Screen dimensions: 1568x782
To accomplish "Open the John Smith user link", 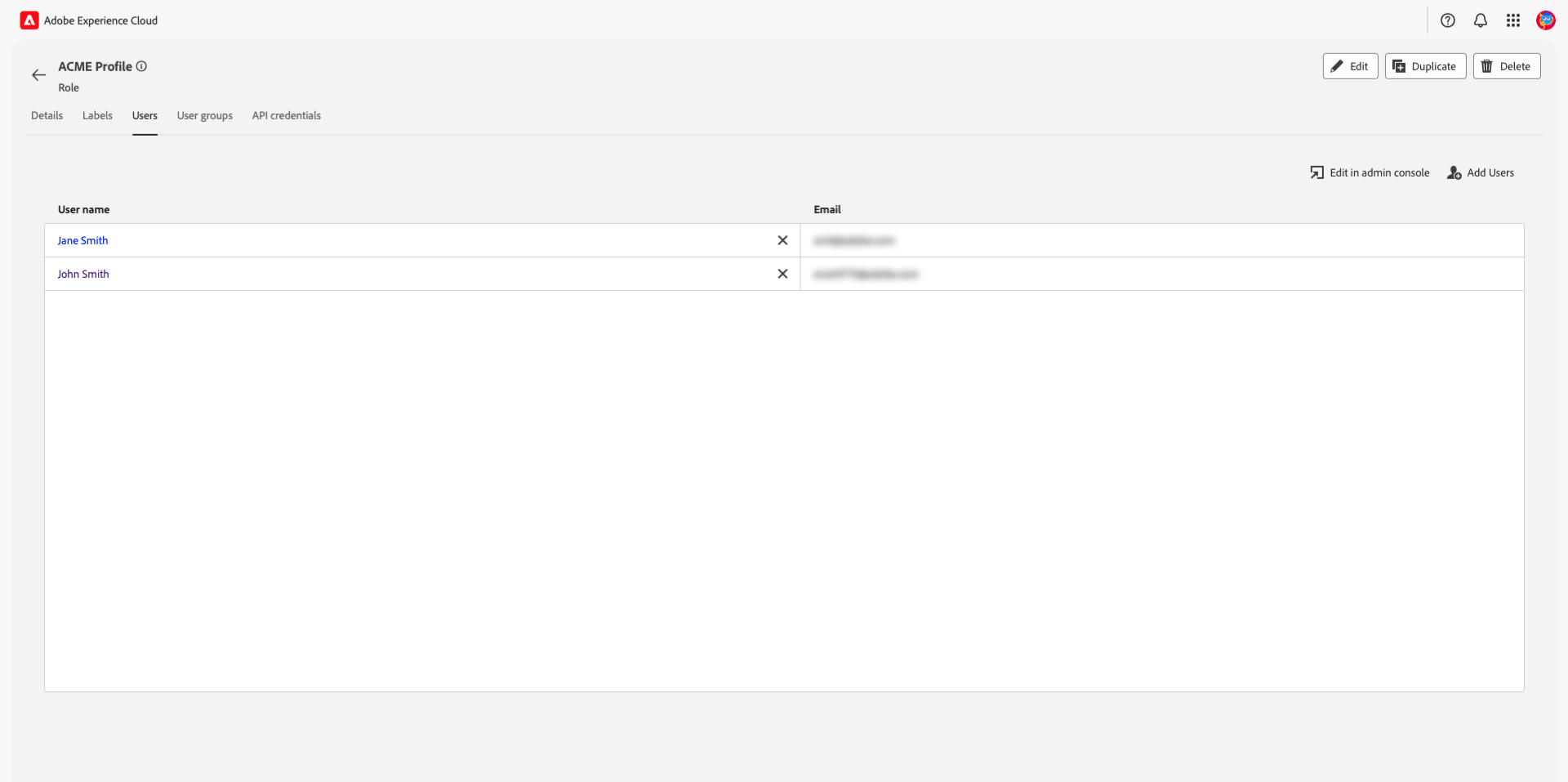I will click(83, 274).
